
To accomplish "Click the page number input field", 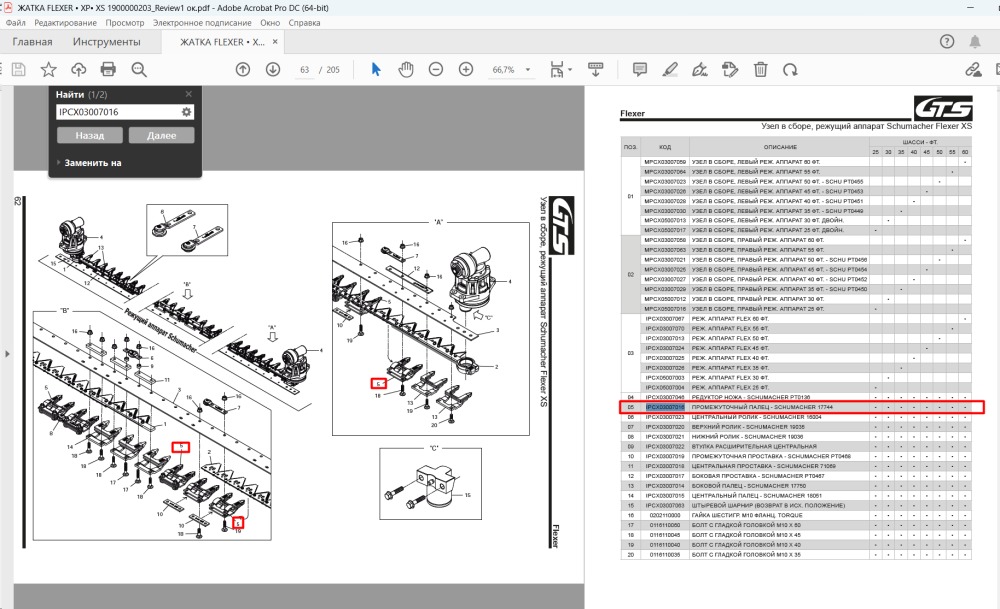I will (305, 70).
